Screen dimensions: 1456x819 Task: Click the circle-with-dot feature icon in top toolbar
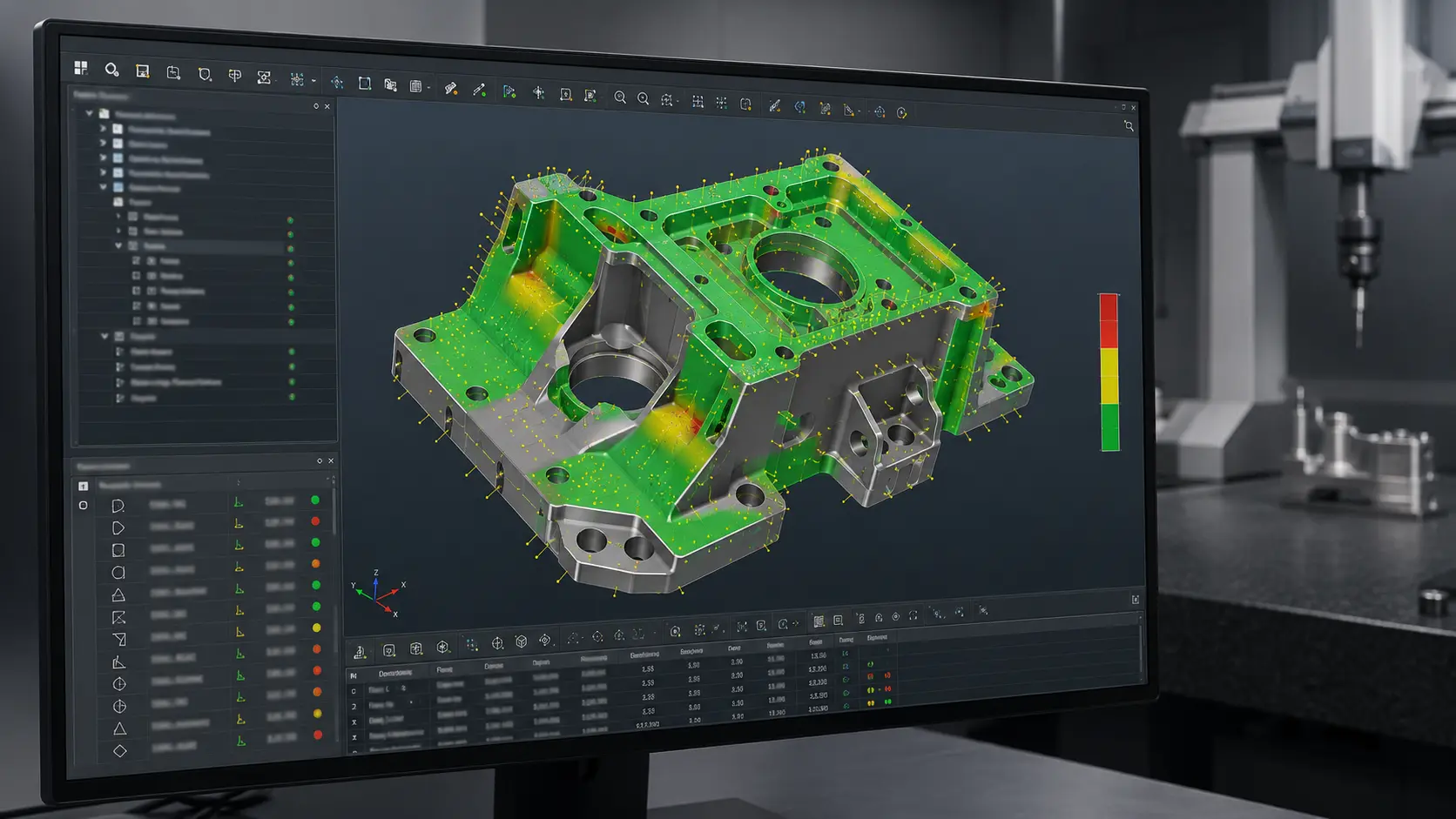(111, 70)
